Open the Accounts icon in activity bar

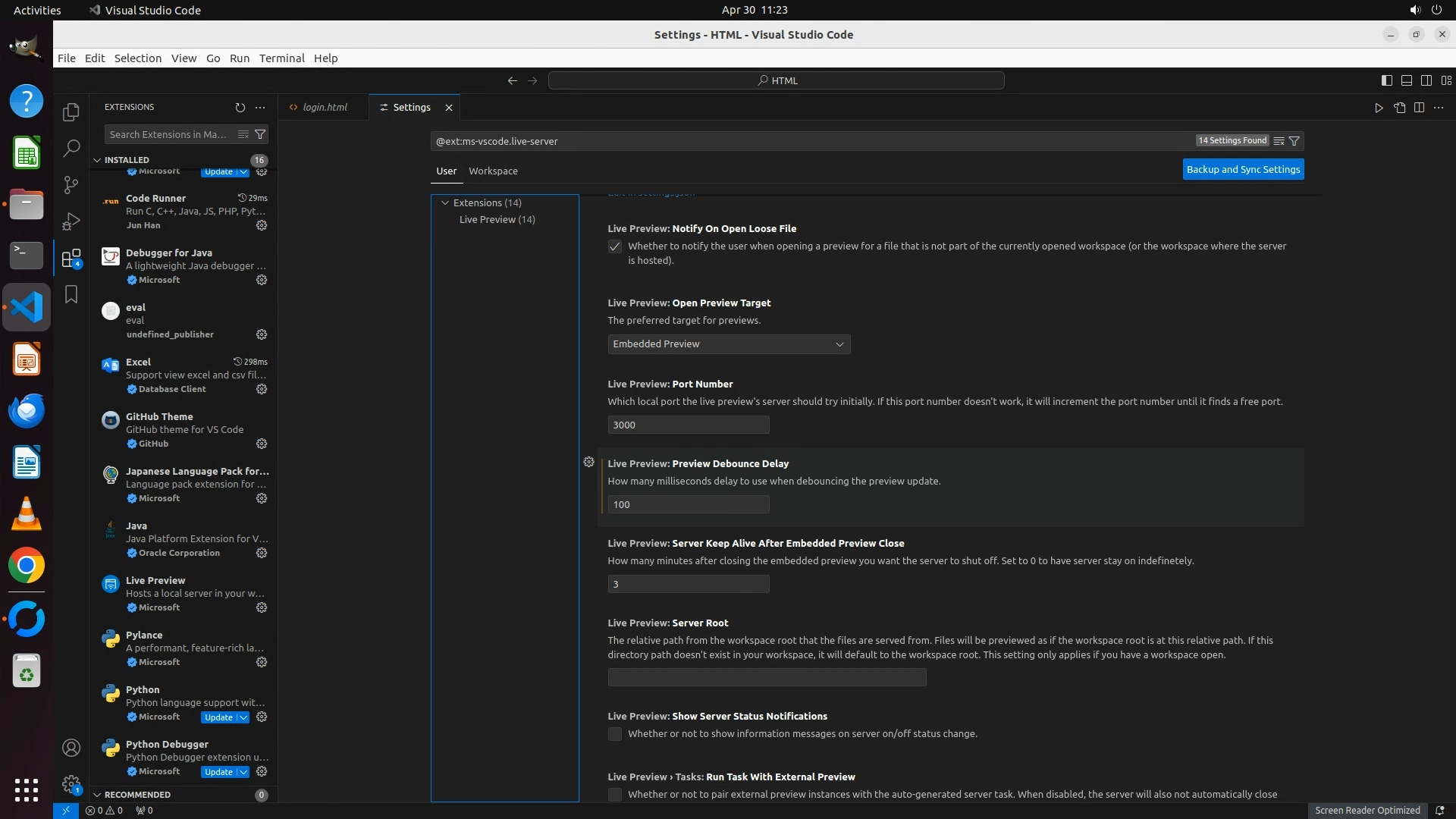[x=71, y=748]
